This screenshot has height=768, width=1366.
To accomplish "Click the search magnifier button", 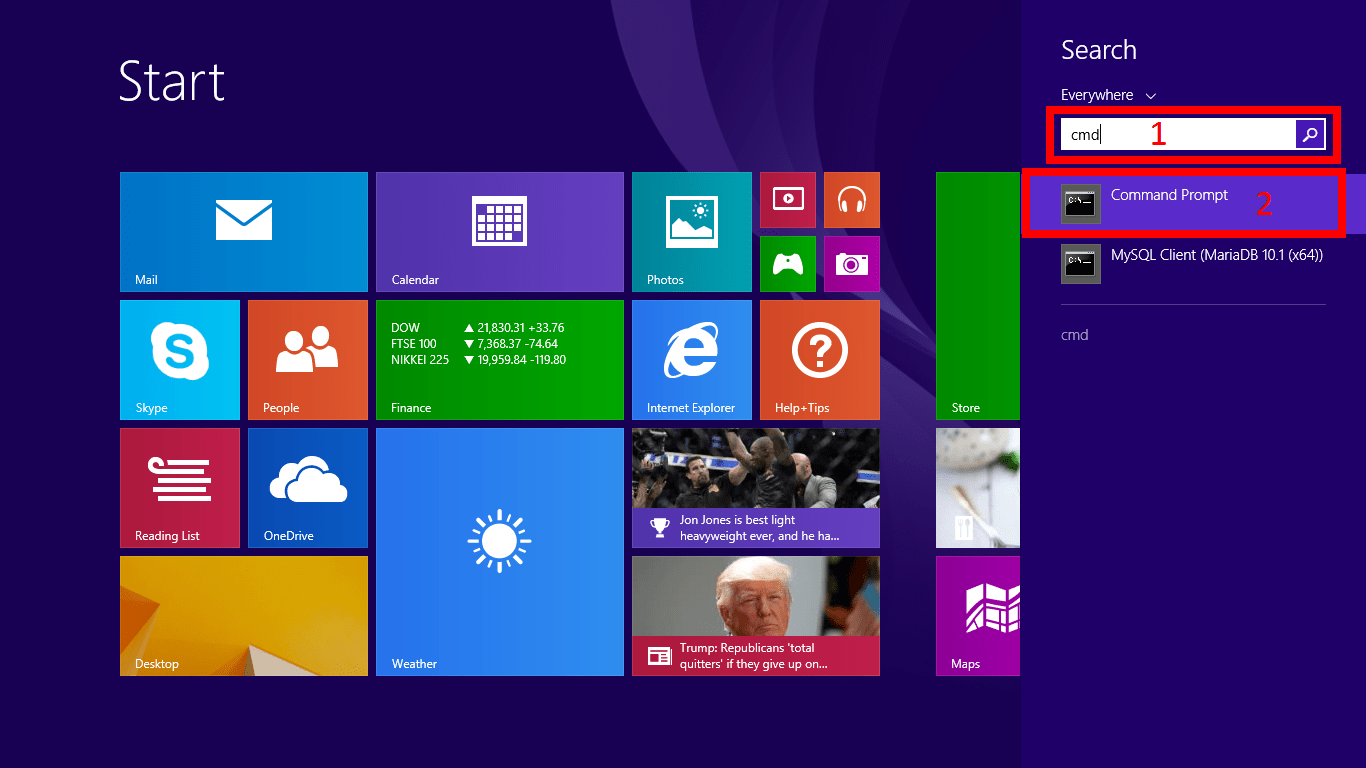I will pos(1310,134).
